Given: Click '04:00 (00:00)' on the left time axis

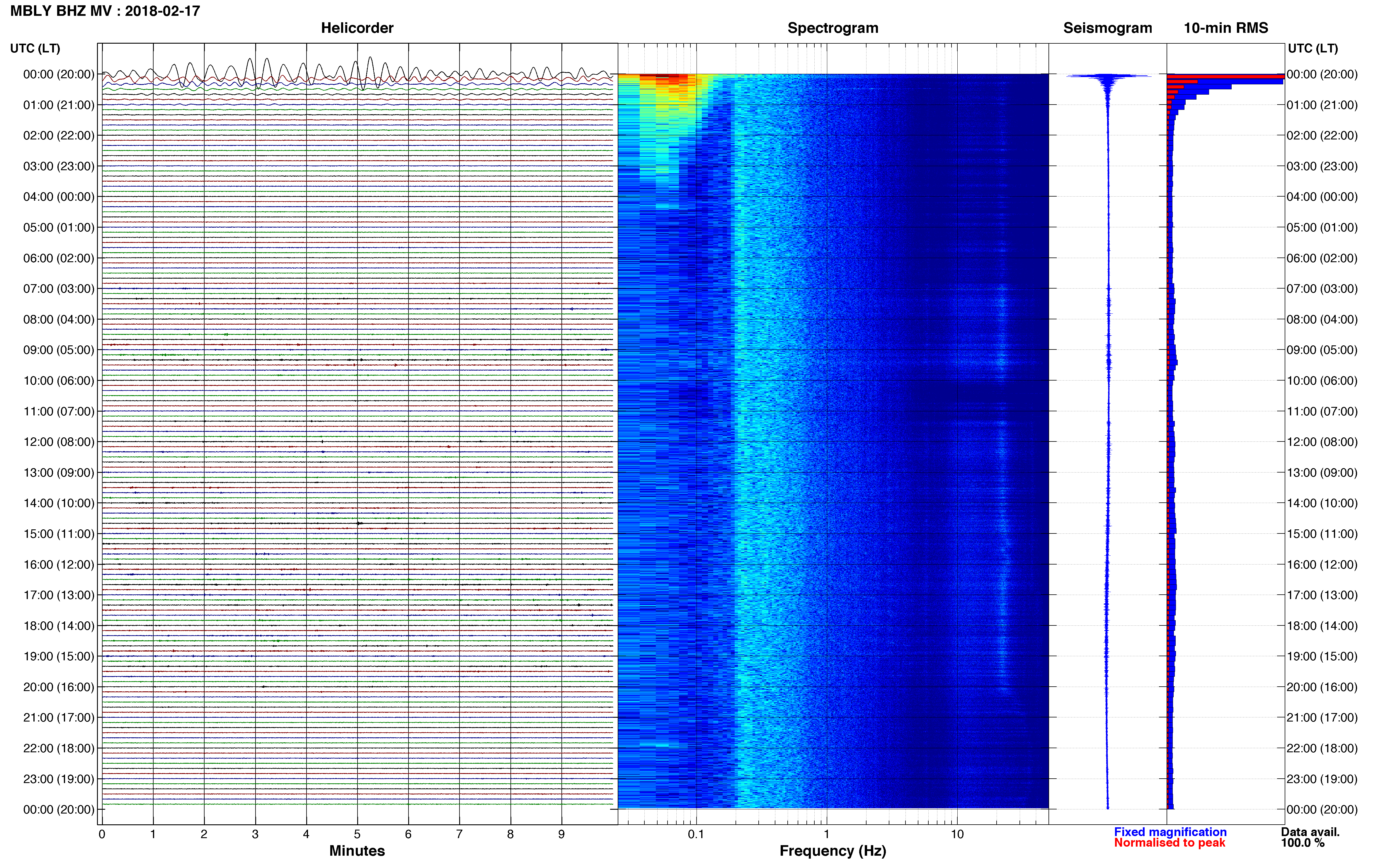Looking at the screenshot, I should point(59,197).
